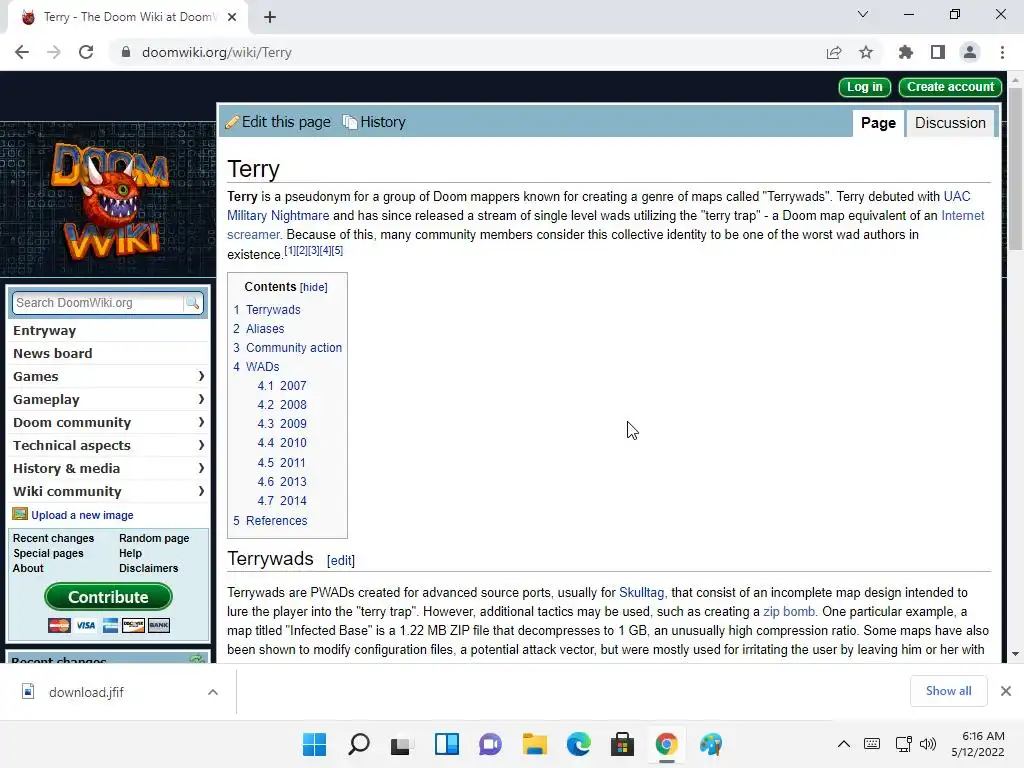The width and height of the screenshot is (1024, 768).
Task: Open the tab search chevron
Action: [863, 14]
